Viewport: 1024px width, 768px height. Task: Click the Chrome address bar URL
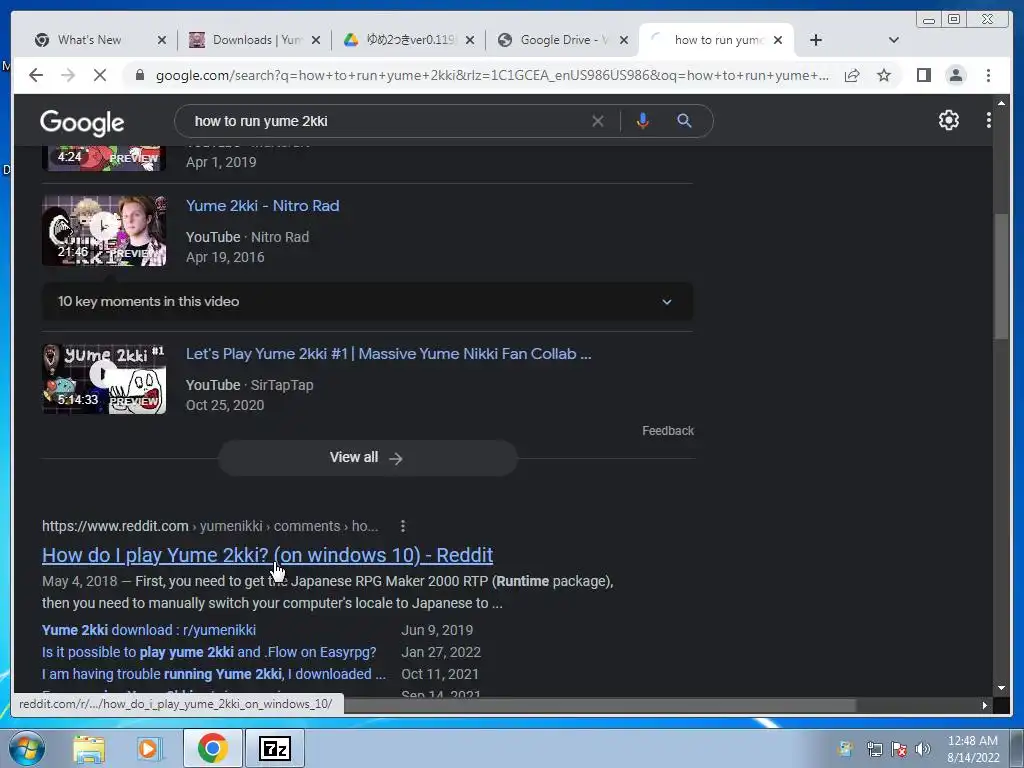pos(492,75)
